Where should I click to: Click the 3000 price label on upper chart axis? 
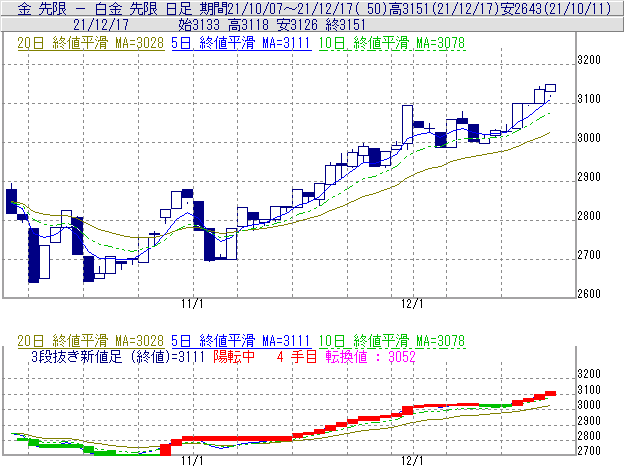pyautogui.click(x=589, y=138)
